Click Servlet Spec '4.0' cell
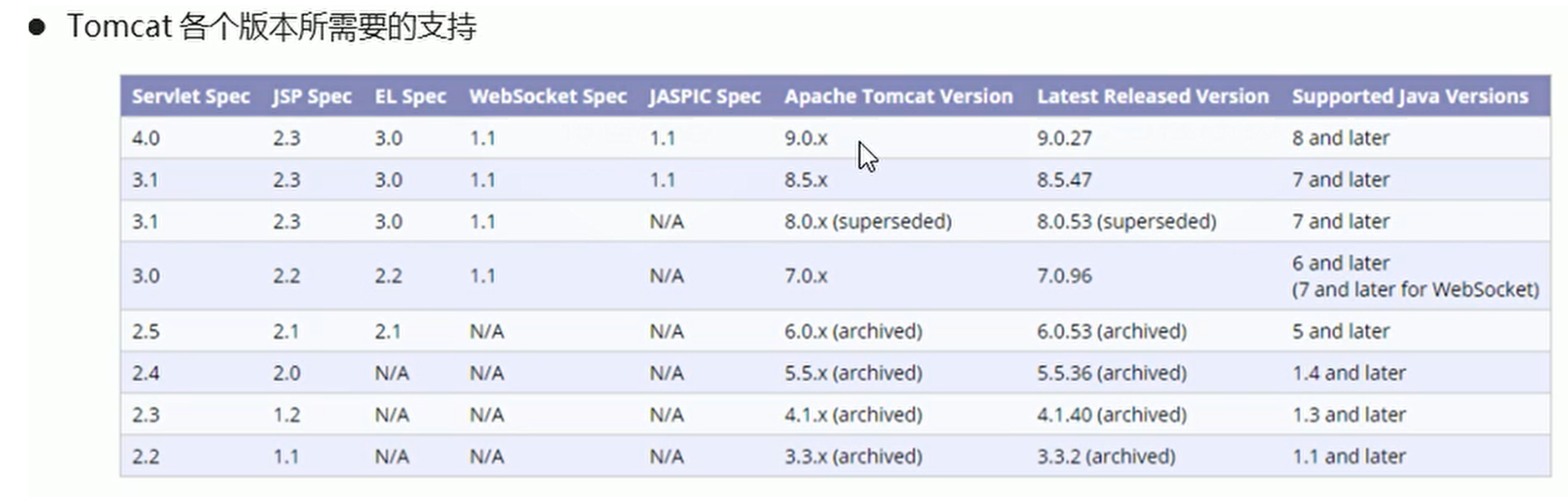The width and height of the screenshot is (1568, 497). coord(145,138)
